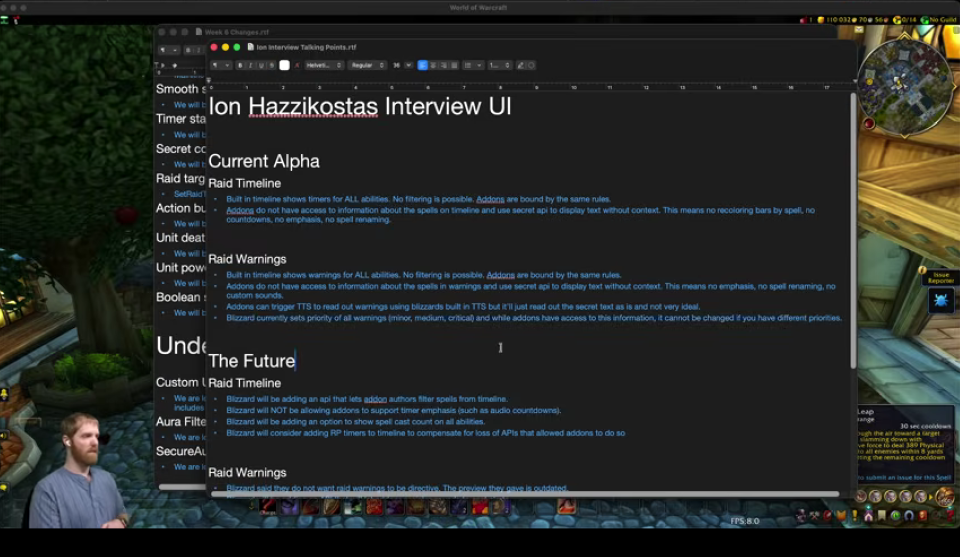Click the 'No Guild' indicator in top bar
960x557 pixels.
939,20
